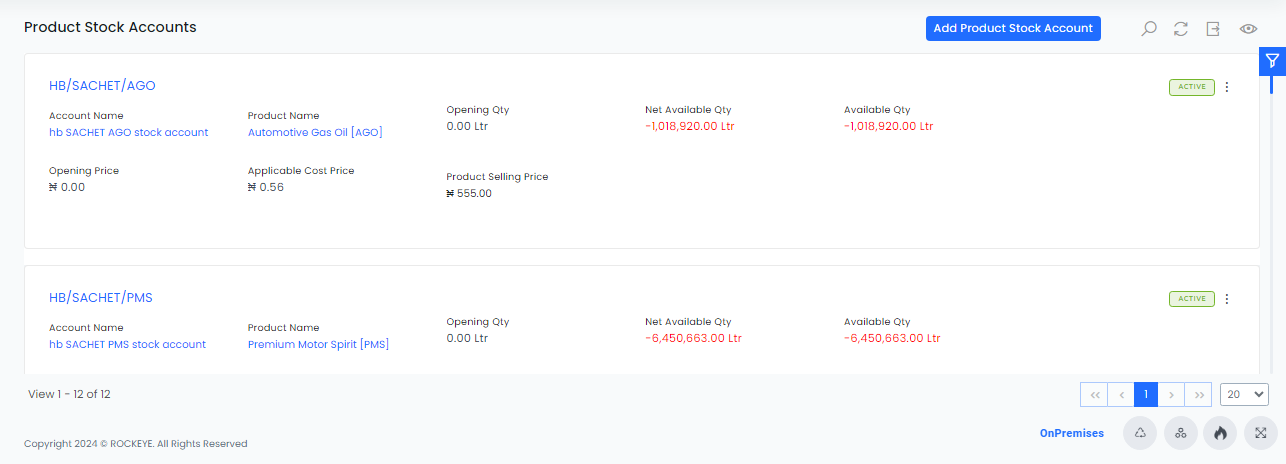Viewport: 1286px width, 464px height.
Task: Click the ACTIVE status badge on HB/SACHET/AGO
Action: 1192,87
